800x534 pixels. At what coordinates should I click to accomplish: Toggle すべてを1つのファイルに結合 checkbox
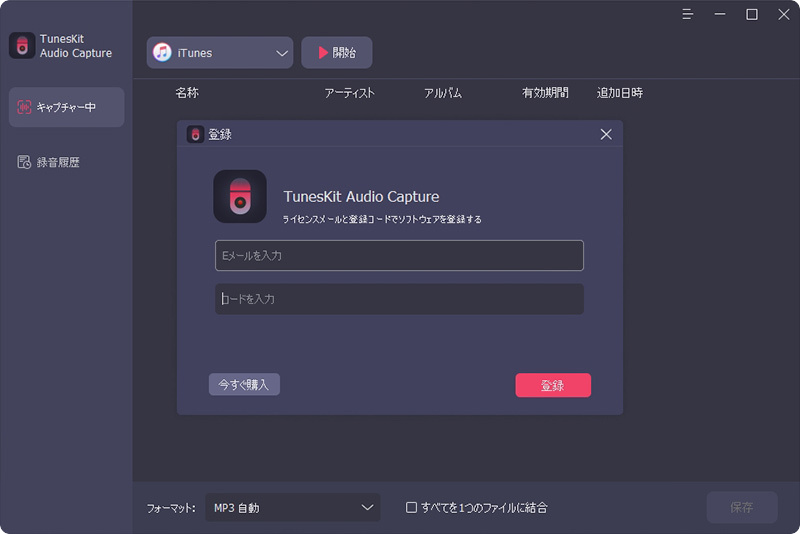[x=411, y=507]
